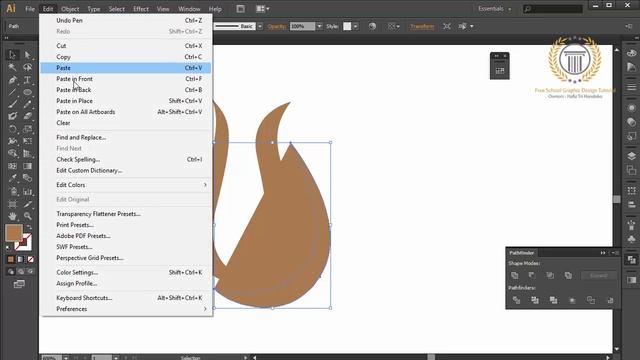Click the Opacity label link
Screen dimensions: 640x360
click(277, 26)
